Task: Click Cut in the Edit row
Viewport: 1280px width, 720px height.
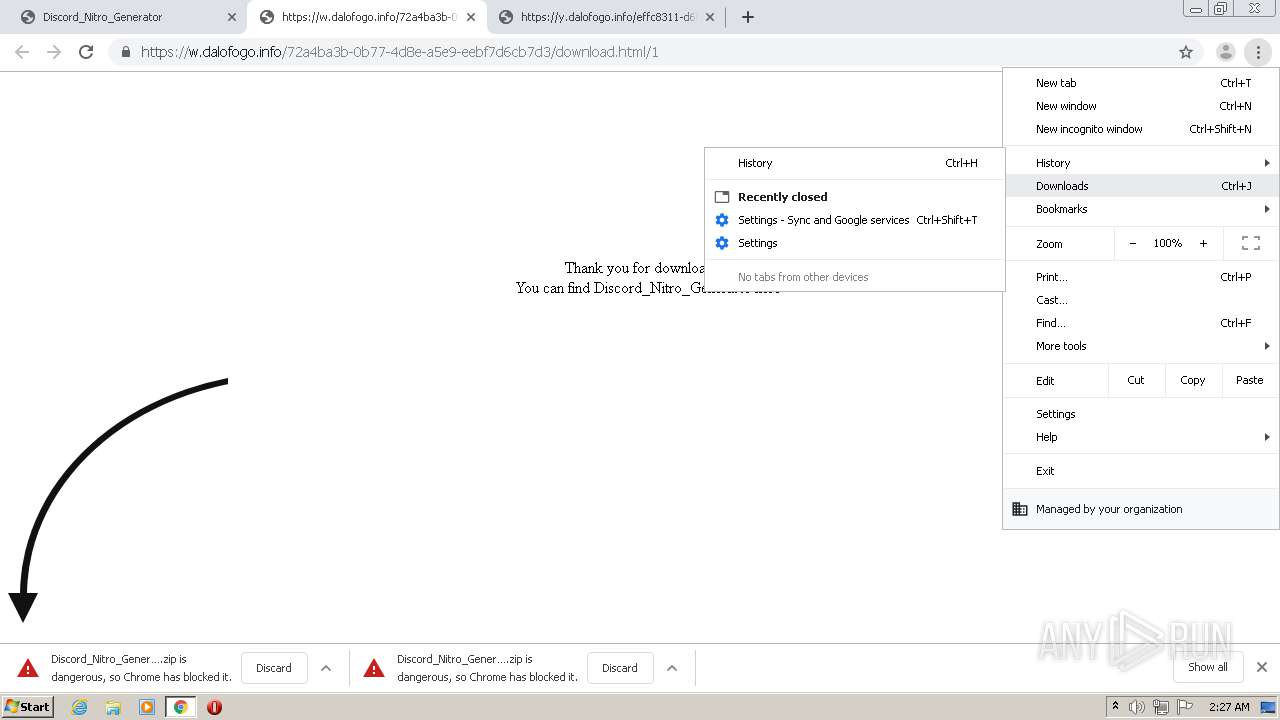Action: click(x=1136, y=380)
